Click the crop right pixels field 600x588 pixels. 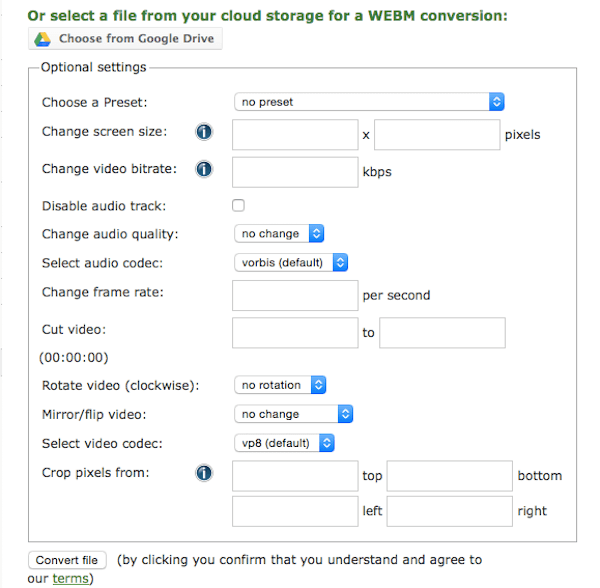pyautogui.click(x=449, y=511)
